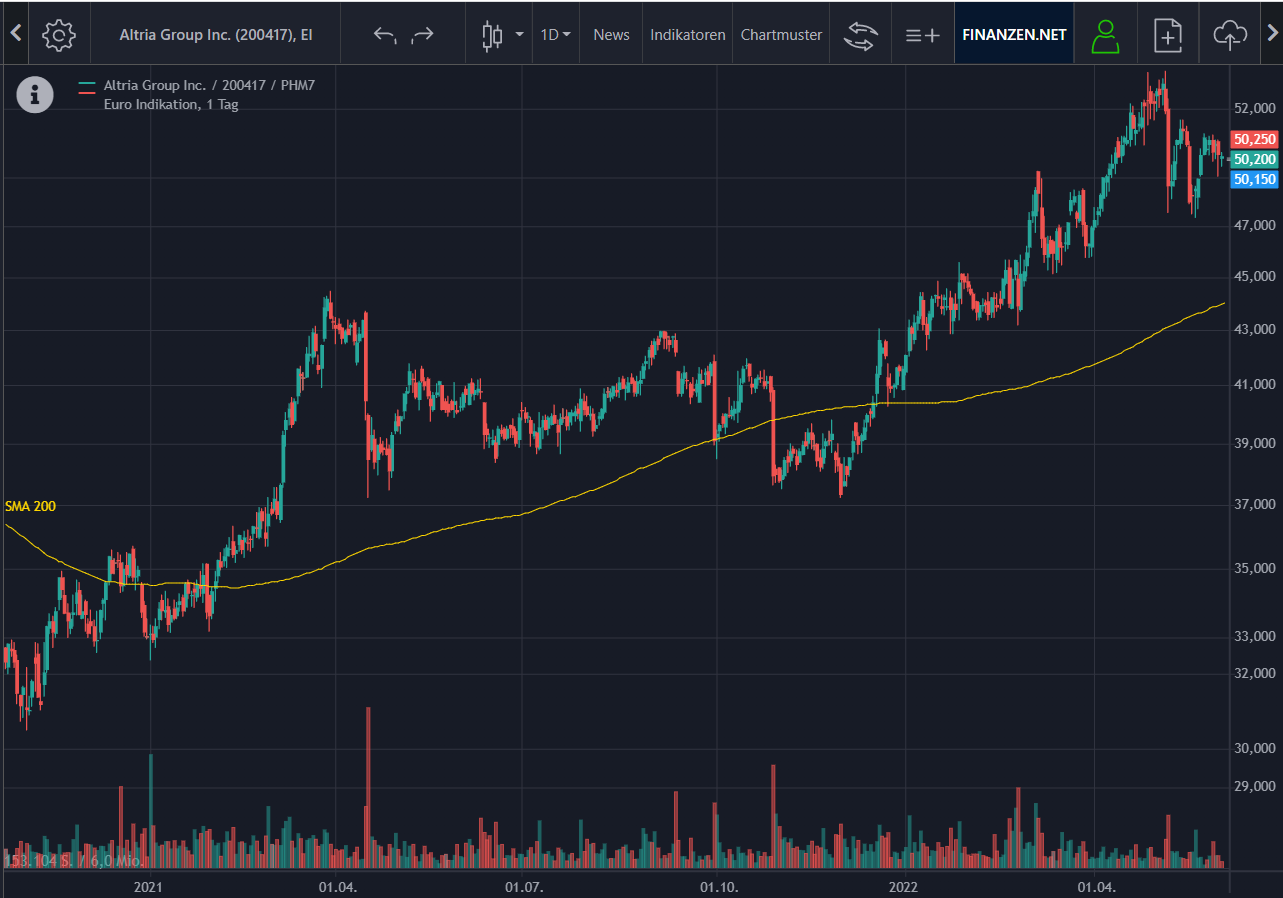Expand the chart type dropdown arrow
This screenshot has height=898, width=1283.
[519, 35]
